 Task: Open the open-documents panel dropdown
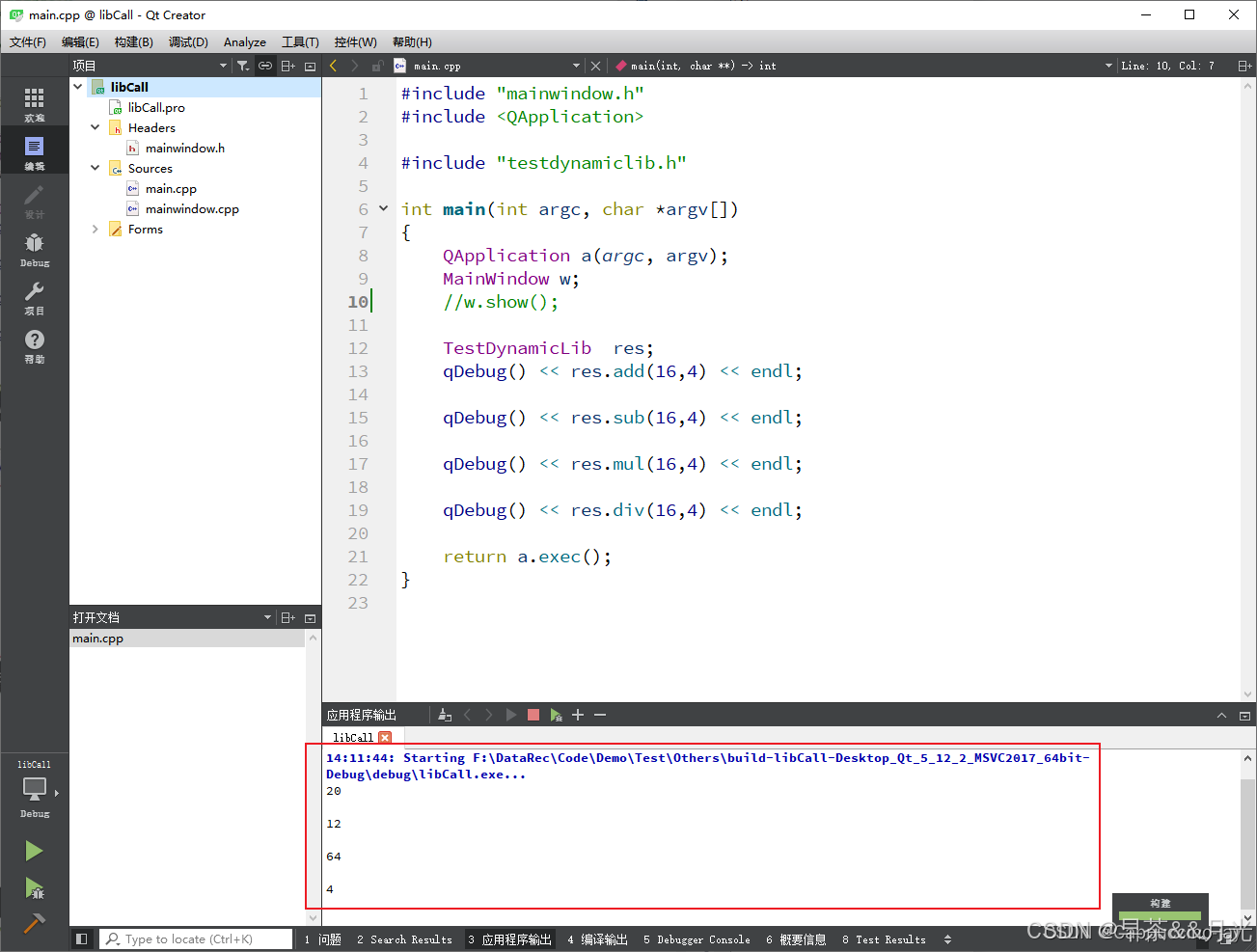(x=268, y=617)
